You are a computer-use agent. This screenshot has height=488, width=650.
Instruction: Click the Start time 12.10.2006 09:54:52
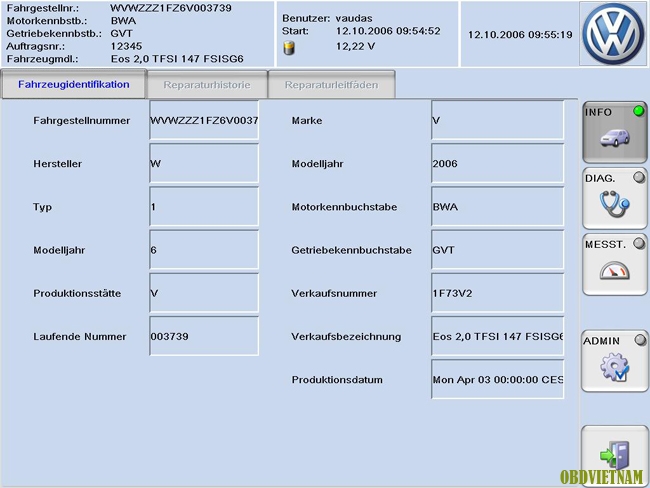coord(388,31)
